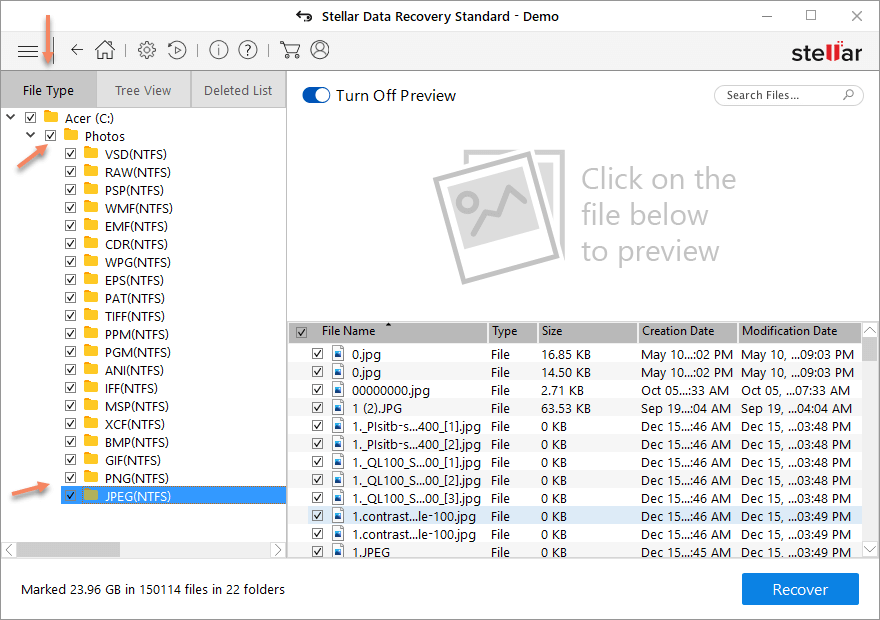Uncheck the select-all File Name checkbox

pyautogui.click(x=301, y=332)
